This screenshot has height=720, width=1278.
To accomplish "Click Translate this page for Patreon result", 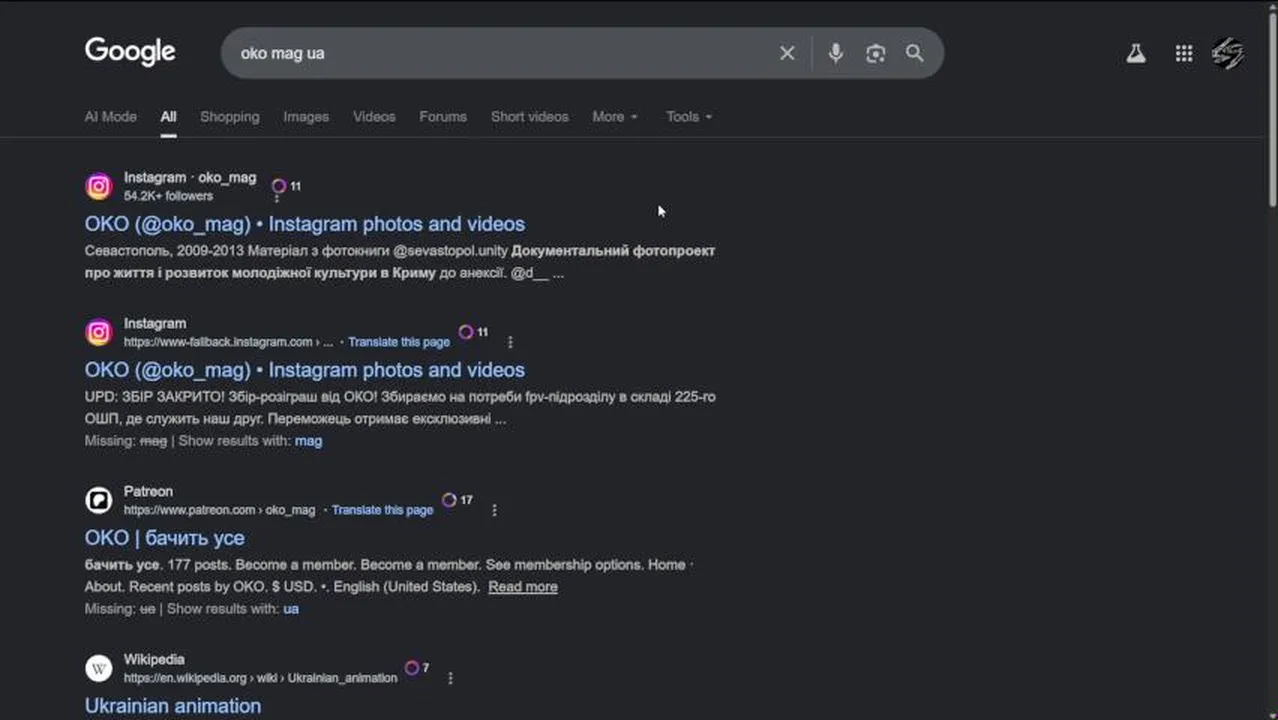I will (382, 510).
